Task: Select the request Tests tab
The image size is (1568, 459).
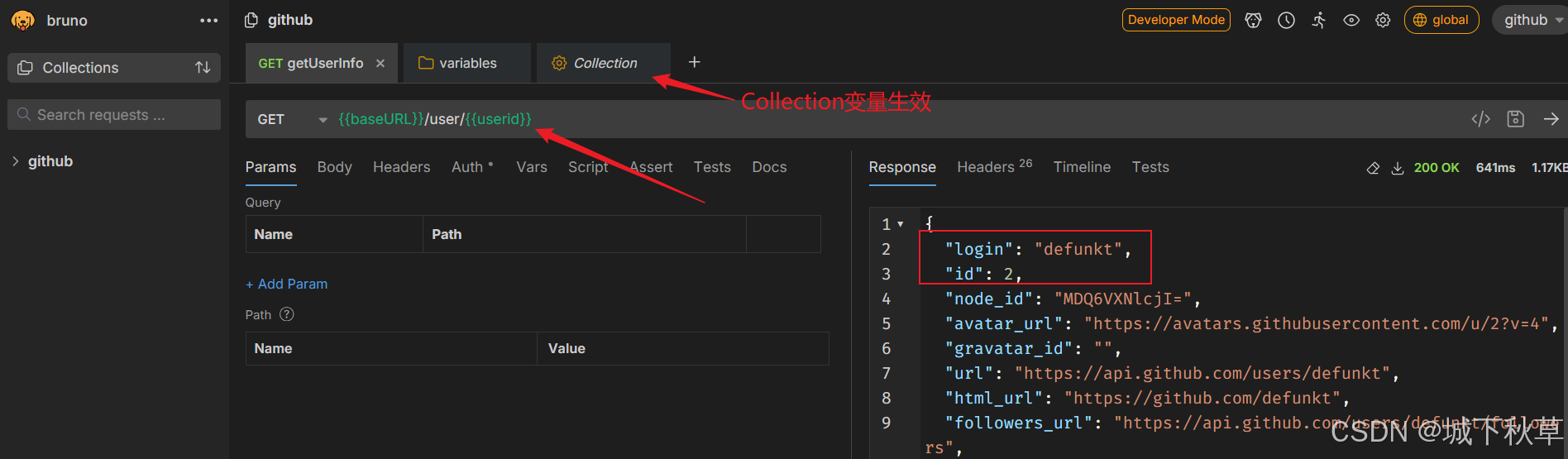Action: tap(712, 167)
